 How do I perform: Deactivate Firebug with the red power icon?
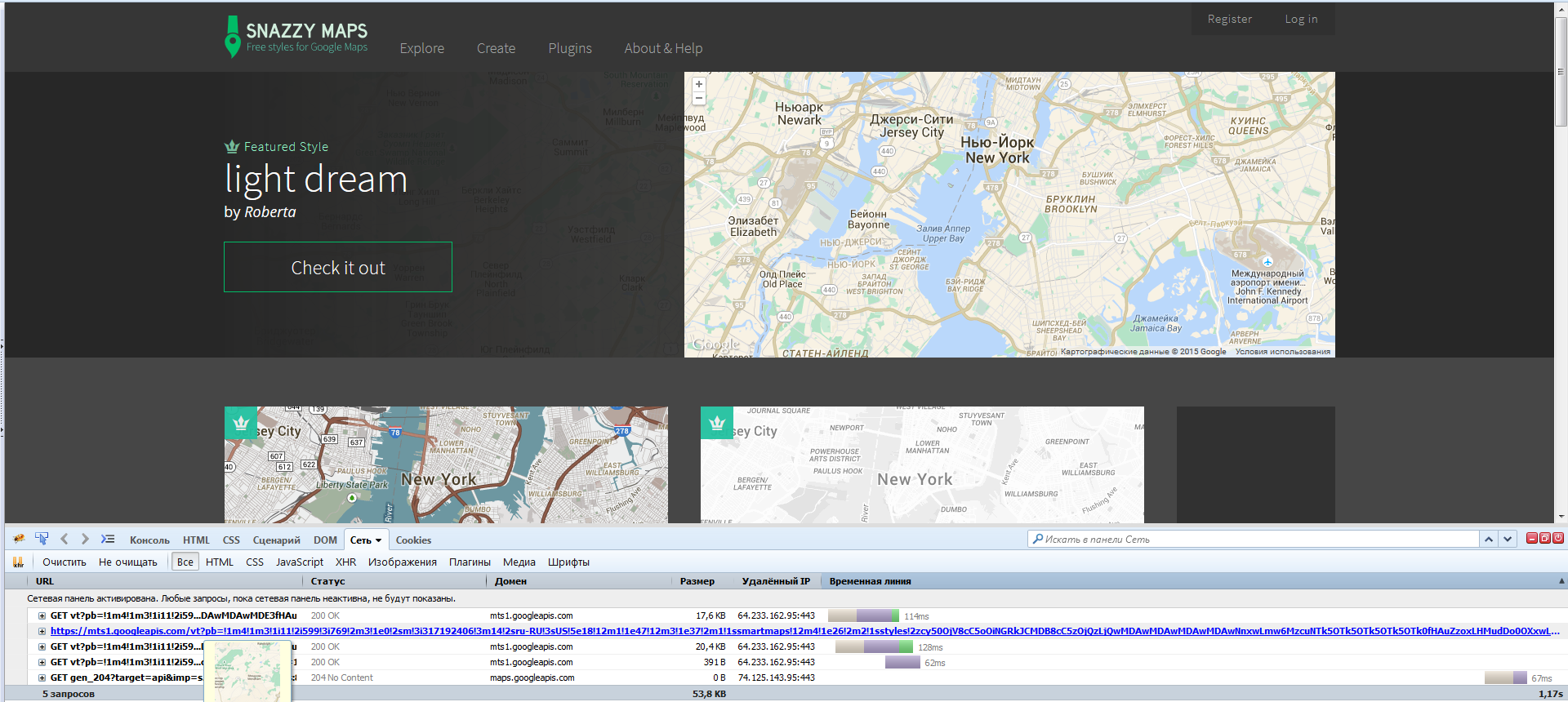tap(1558, 538)
